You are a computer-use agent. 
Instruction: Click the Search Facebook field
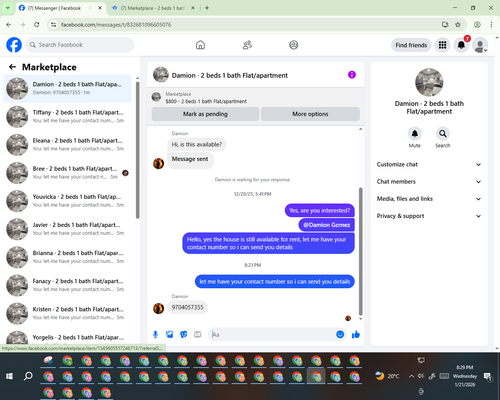tap(80, 45)
